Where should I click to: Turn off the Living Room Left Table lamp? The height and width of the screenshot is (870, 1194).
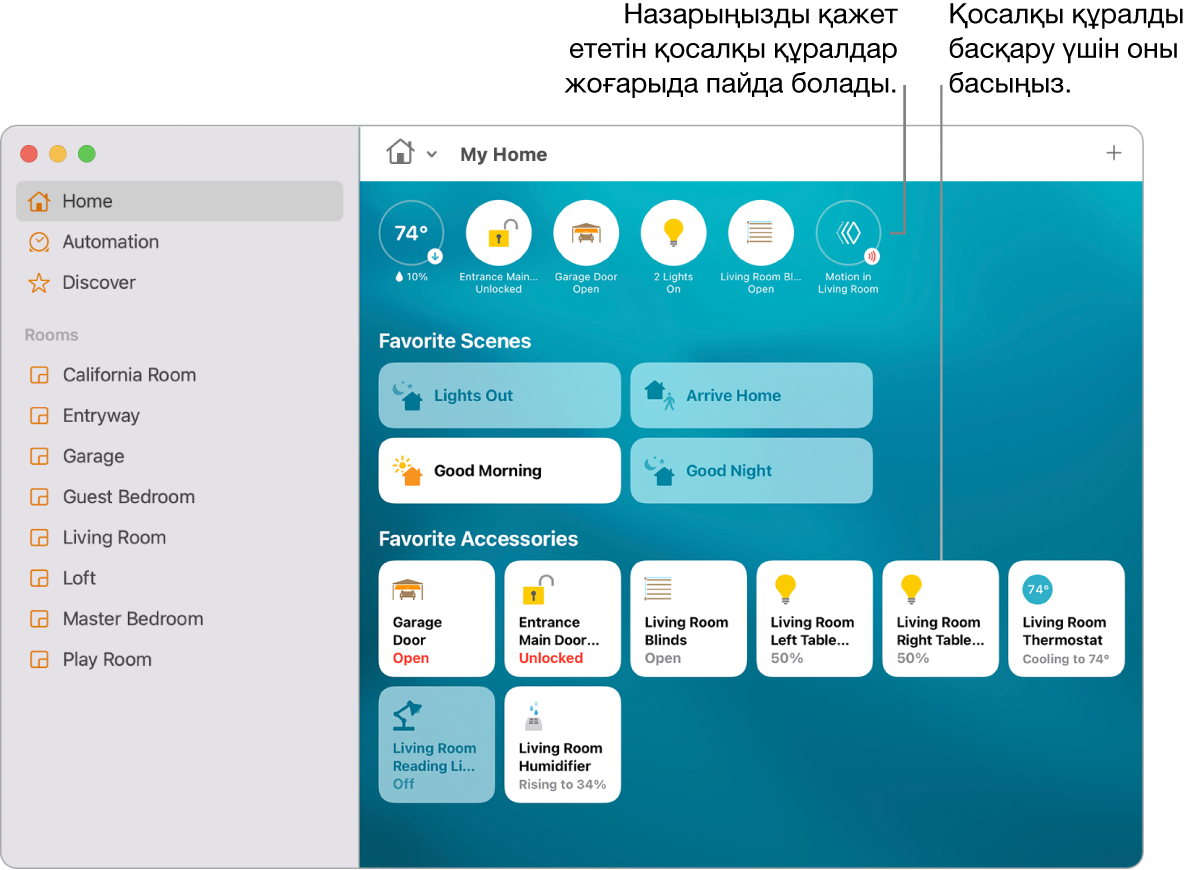point(813,618)
